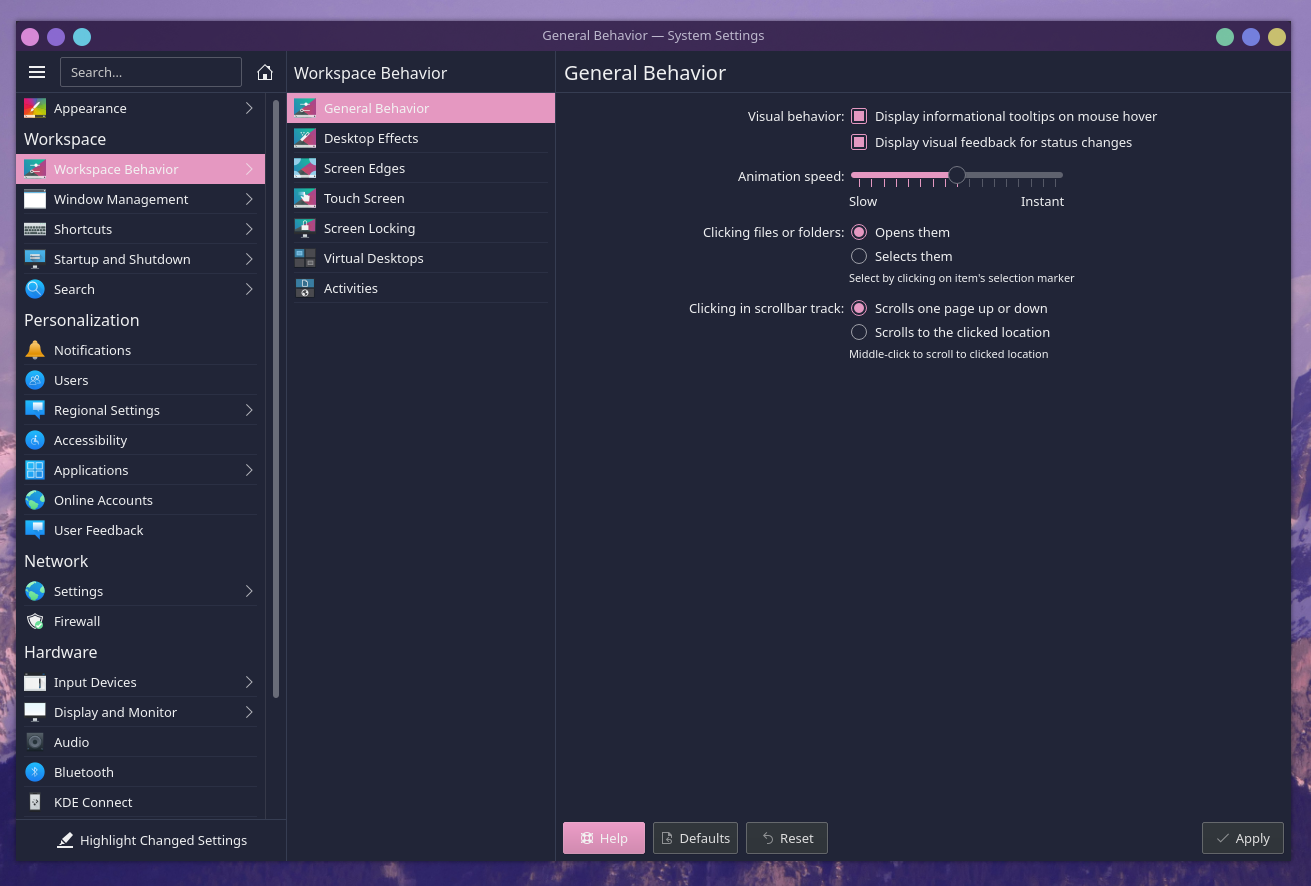Select the General Behavior module
Image resolution: width=1311 pixels, height=886 pixels.
click(421, 108)
